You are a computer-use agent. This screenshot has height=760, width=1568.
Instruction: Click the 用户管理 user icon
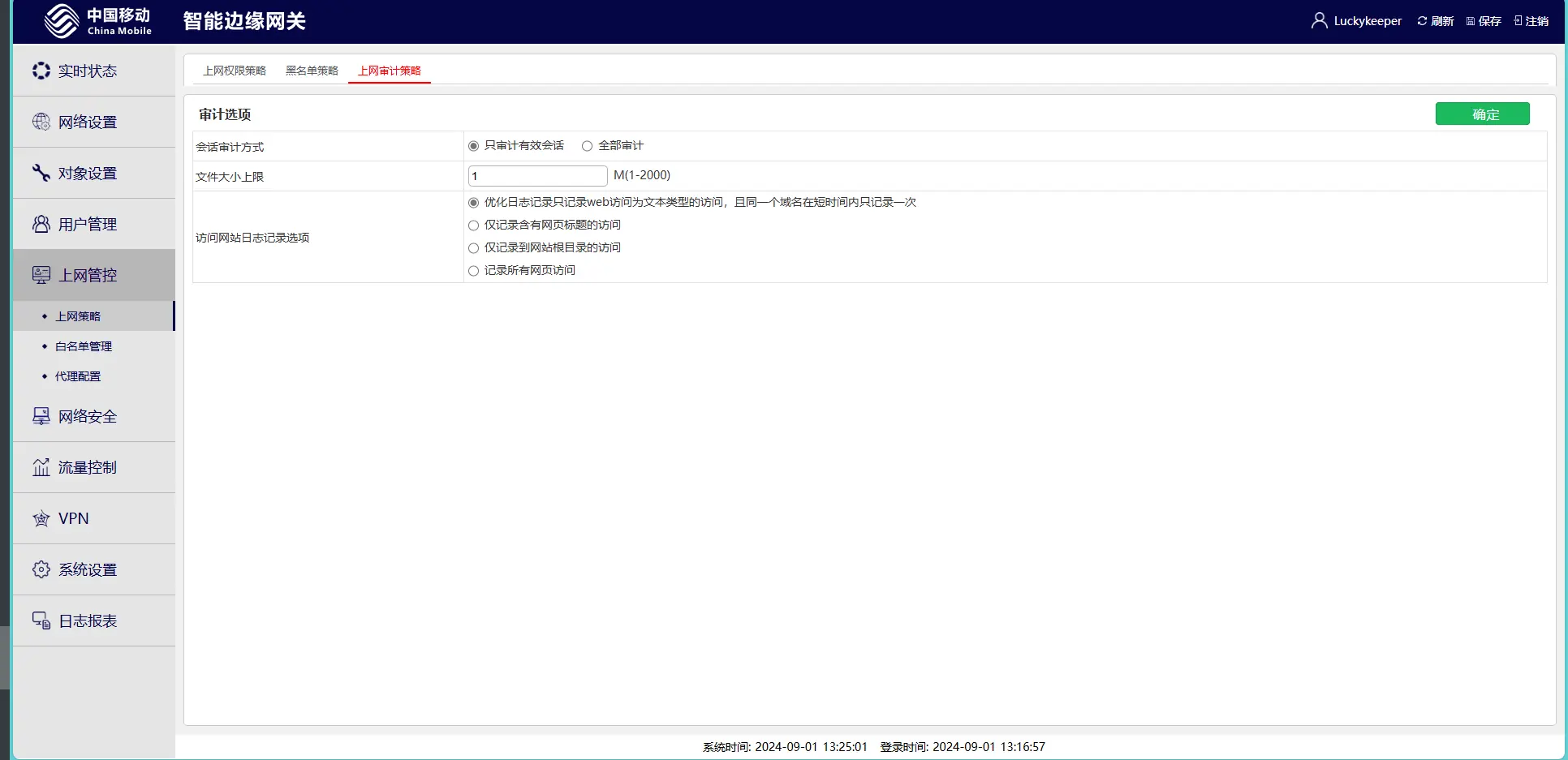pyautogui.click(x=41, y=224)
